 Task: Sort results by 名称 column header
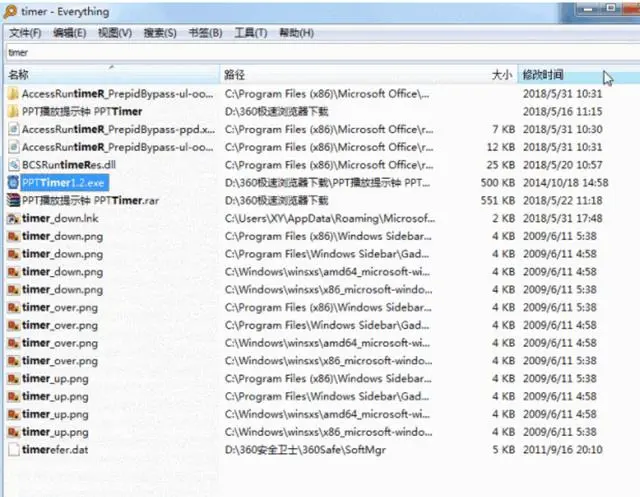pyautogui.click(x=112, y=75)
